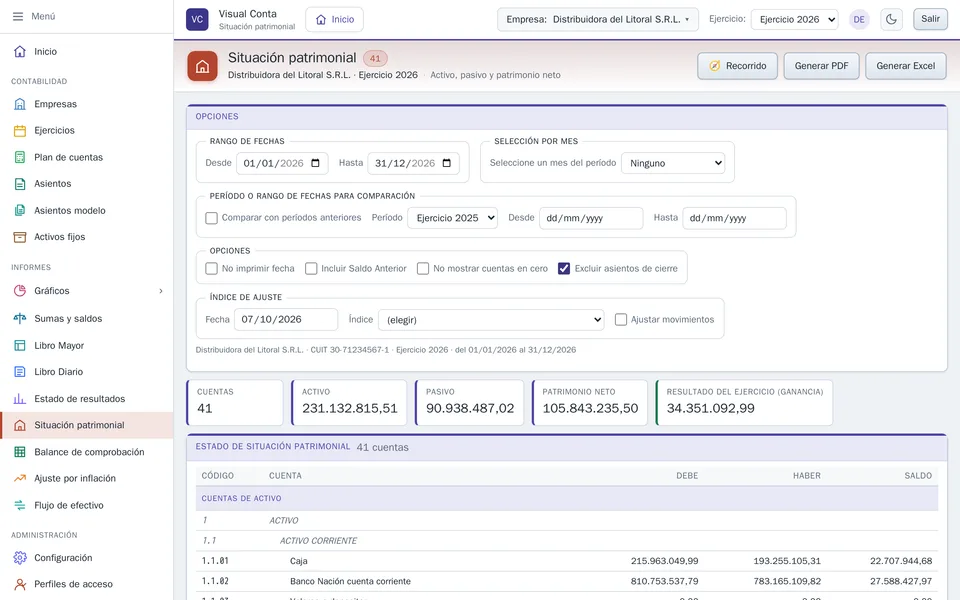Viewport: 960px width, 600px height.
Task: Toggle dark mode moon icon
Action: (891, 20)
